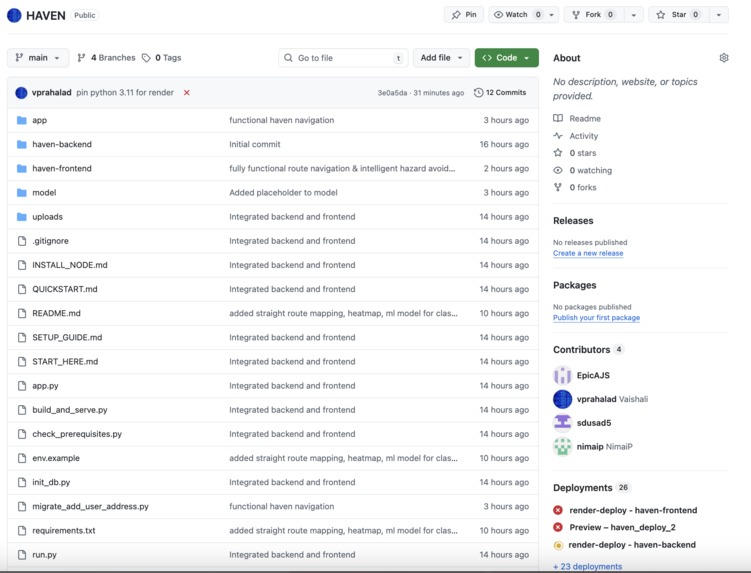Open commit hash 3e0a5da

coord(392,93)
